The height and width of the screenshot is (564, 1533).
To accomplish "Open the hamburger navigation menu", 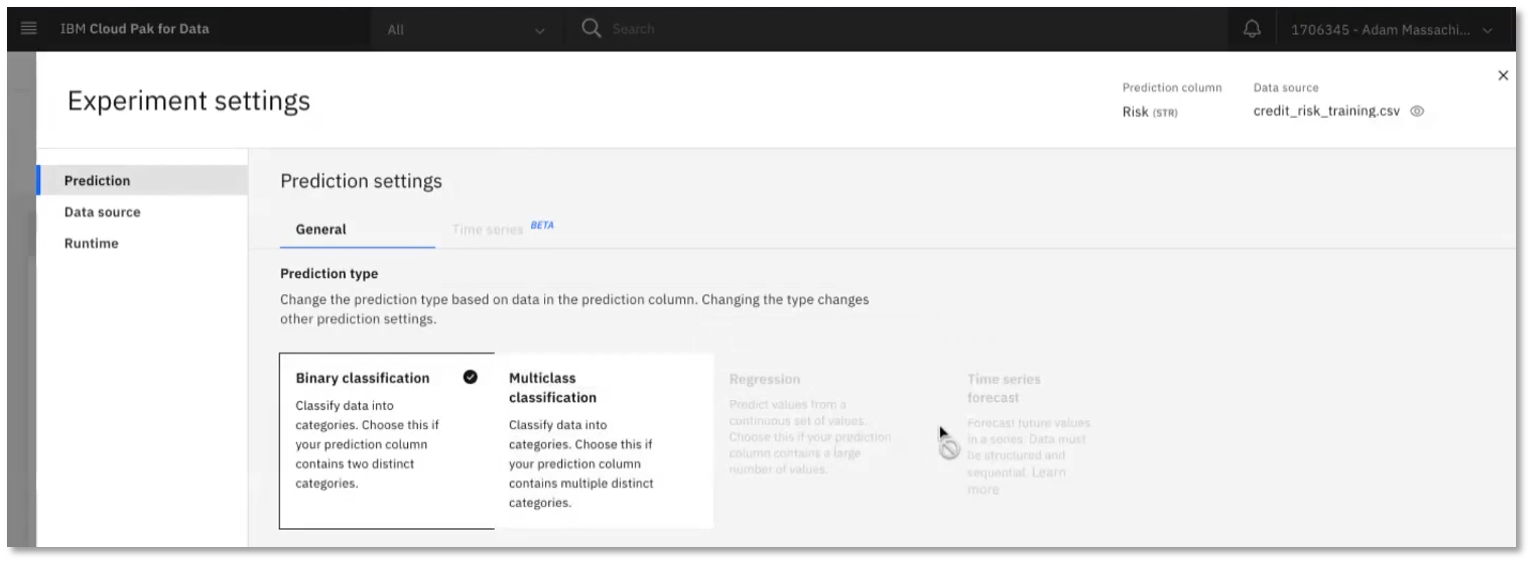I will pyautogui.click(x=28, y=29).
